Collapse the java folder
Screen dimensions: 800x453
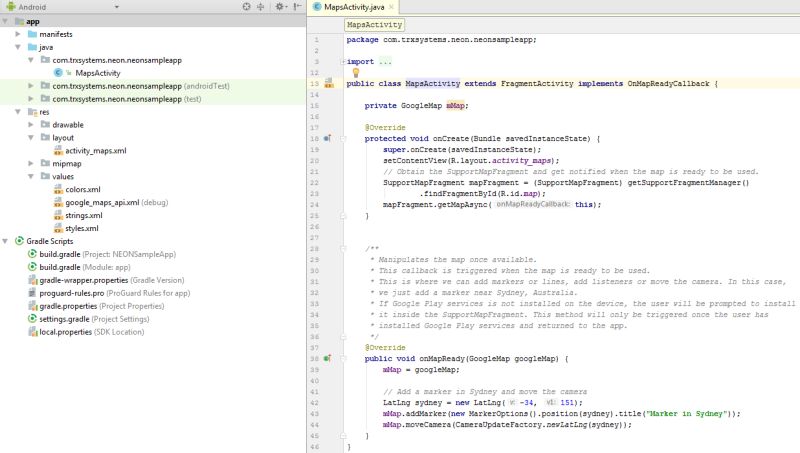(18, 47)
